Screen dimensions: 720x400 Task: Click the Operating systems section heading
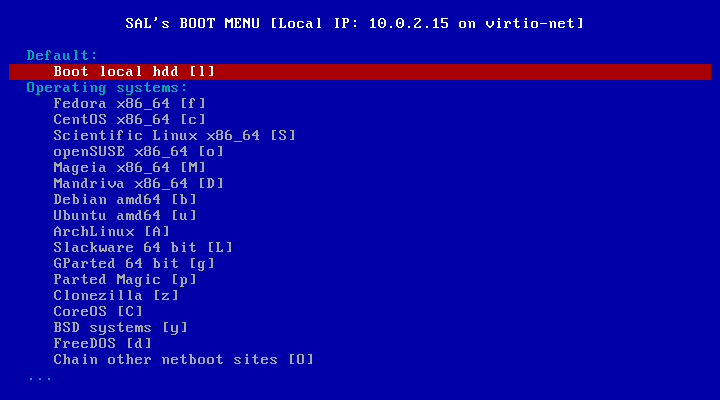(107, 88)
